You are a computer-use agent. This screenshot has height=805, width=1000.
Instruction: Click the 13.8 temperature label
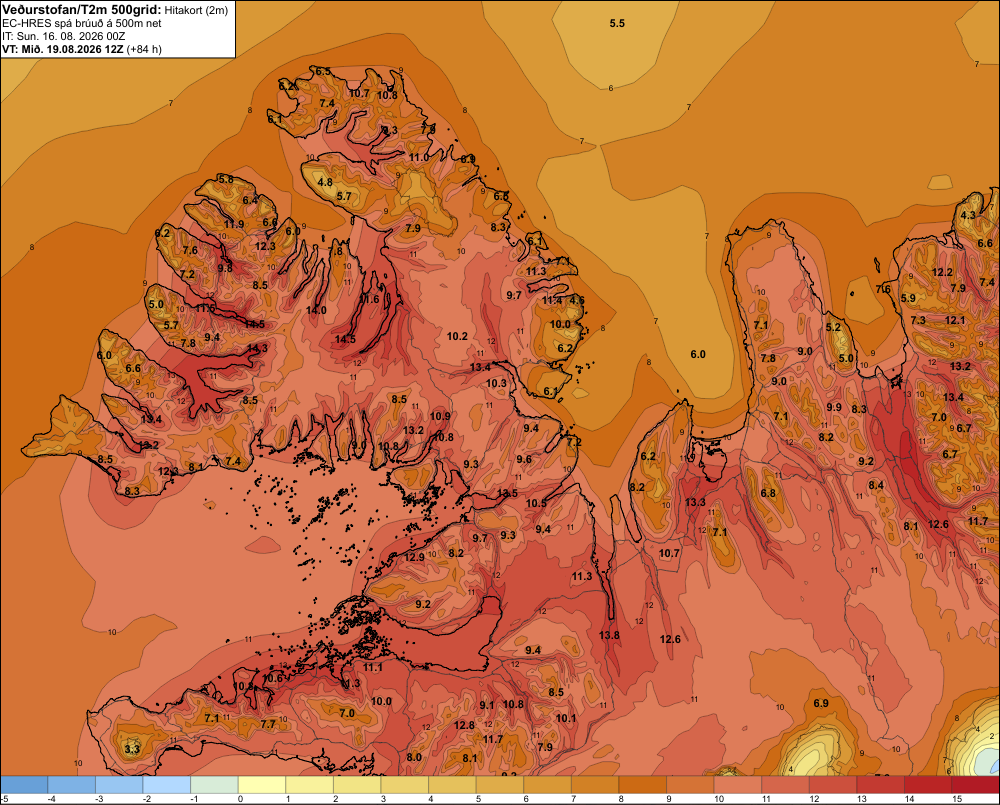pyautogui.click(x=609, y=635)
